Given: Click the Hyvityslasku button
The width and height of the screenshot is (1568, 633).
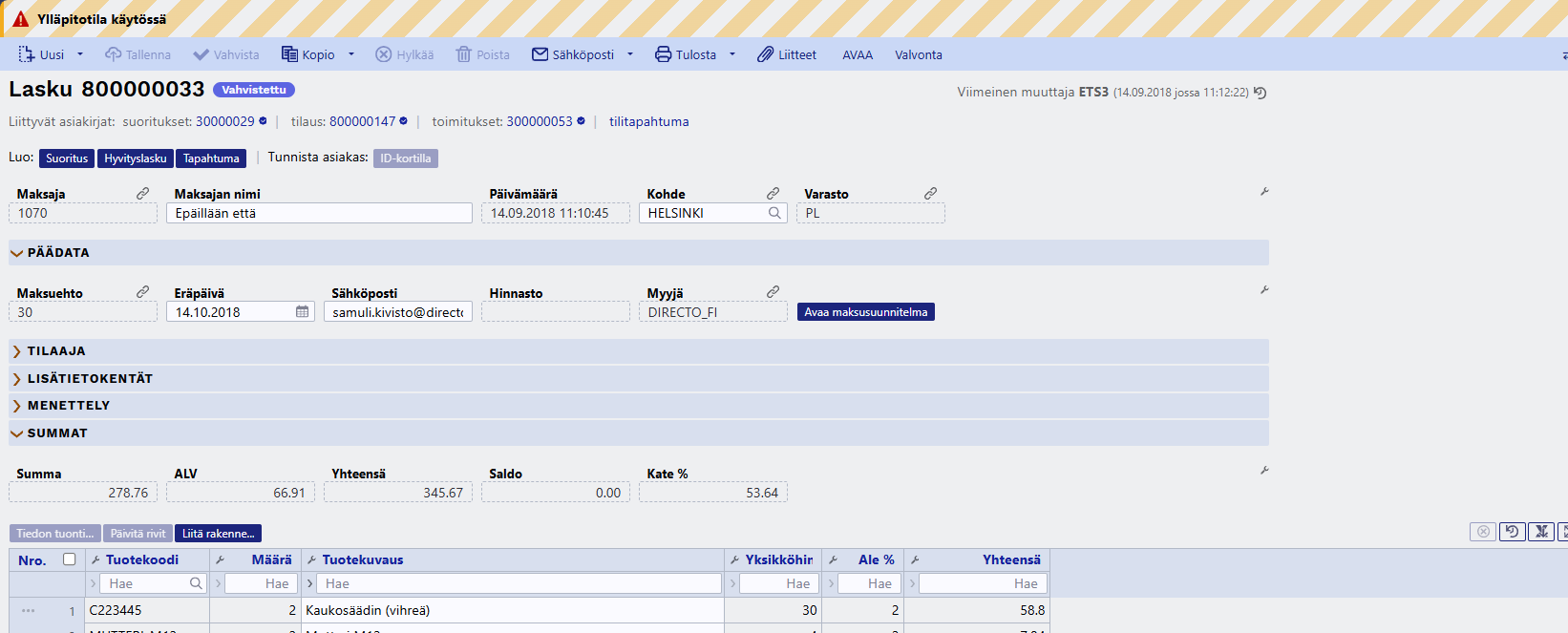Looking at the screenshot, I should coord(135,158).
